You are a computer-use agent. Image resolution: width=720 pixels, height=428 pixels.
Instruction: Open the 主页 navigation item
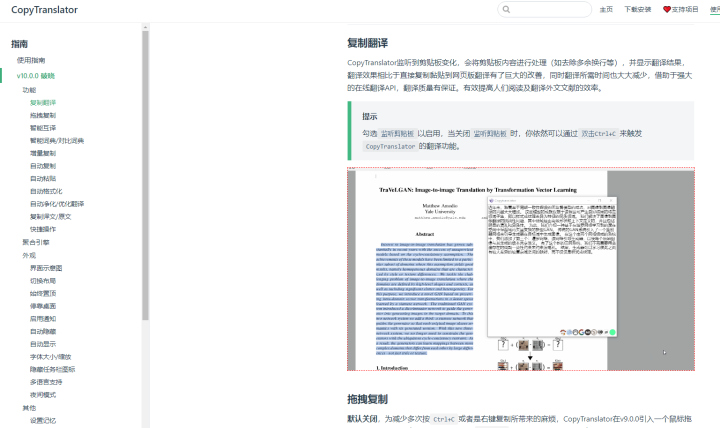(x=606, y=9)
